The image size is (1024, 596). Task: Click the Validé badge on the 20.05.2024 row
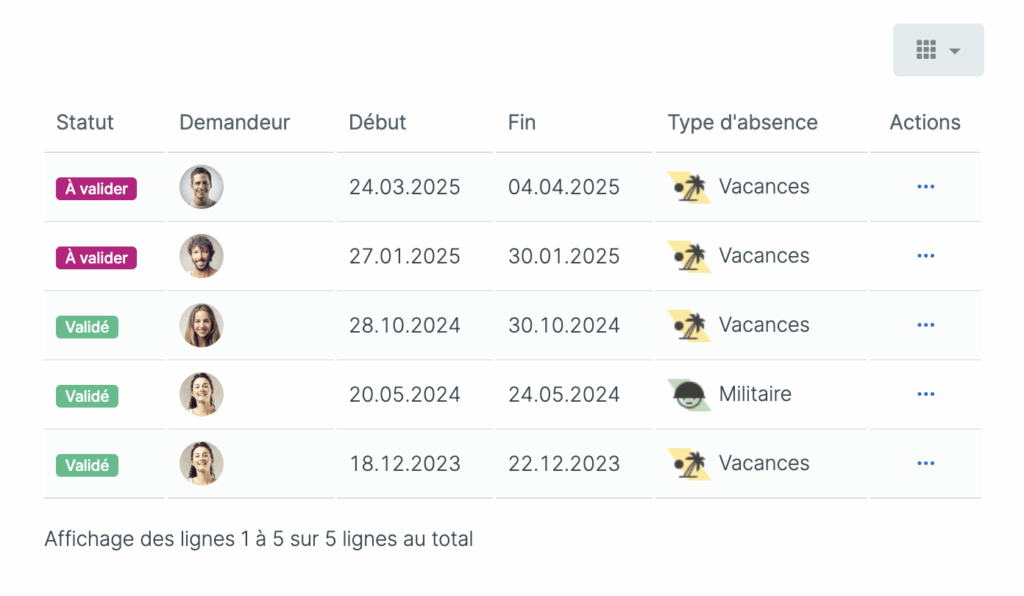point(87,396)
